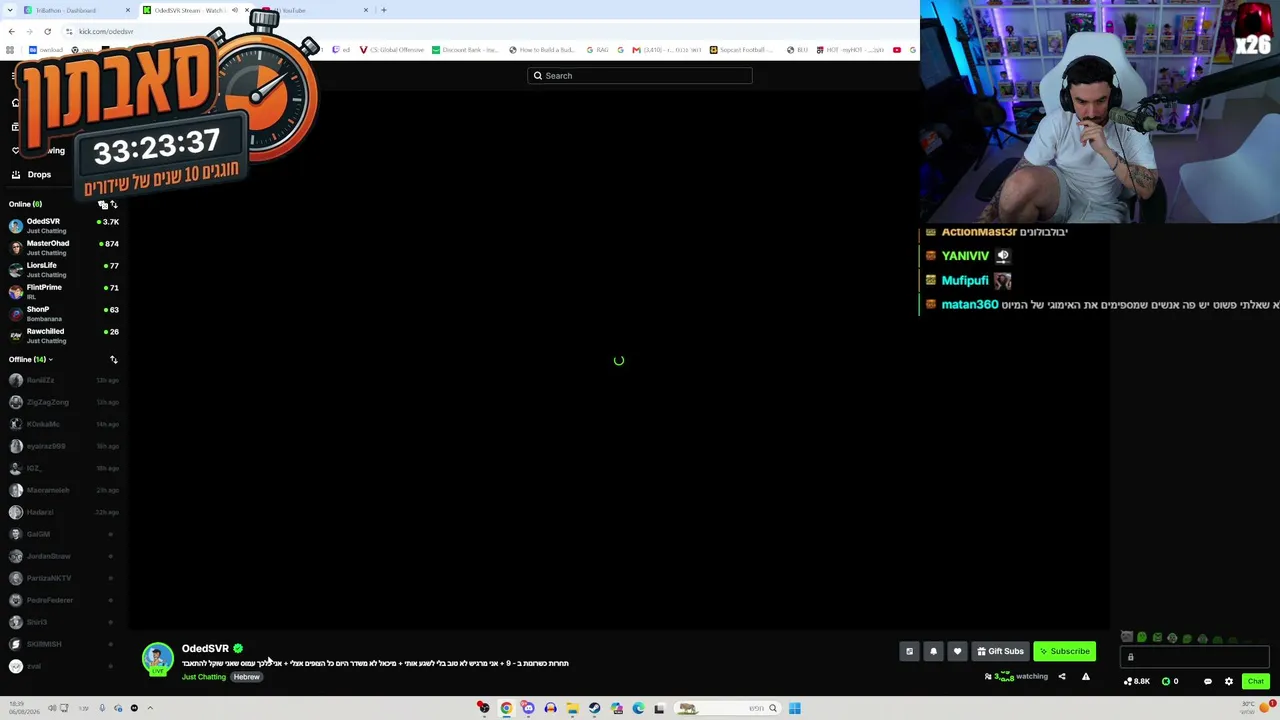The width and height of the screenshot is (1280, 720).
Task: Open Steam from the taskbar
Action: (594, 709)
